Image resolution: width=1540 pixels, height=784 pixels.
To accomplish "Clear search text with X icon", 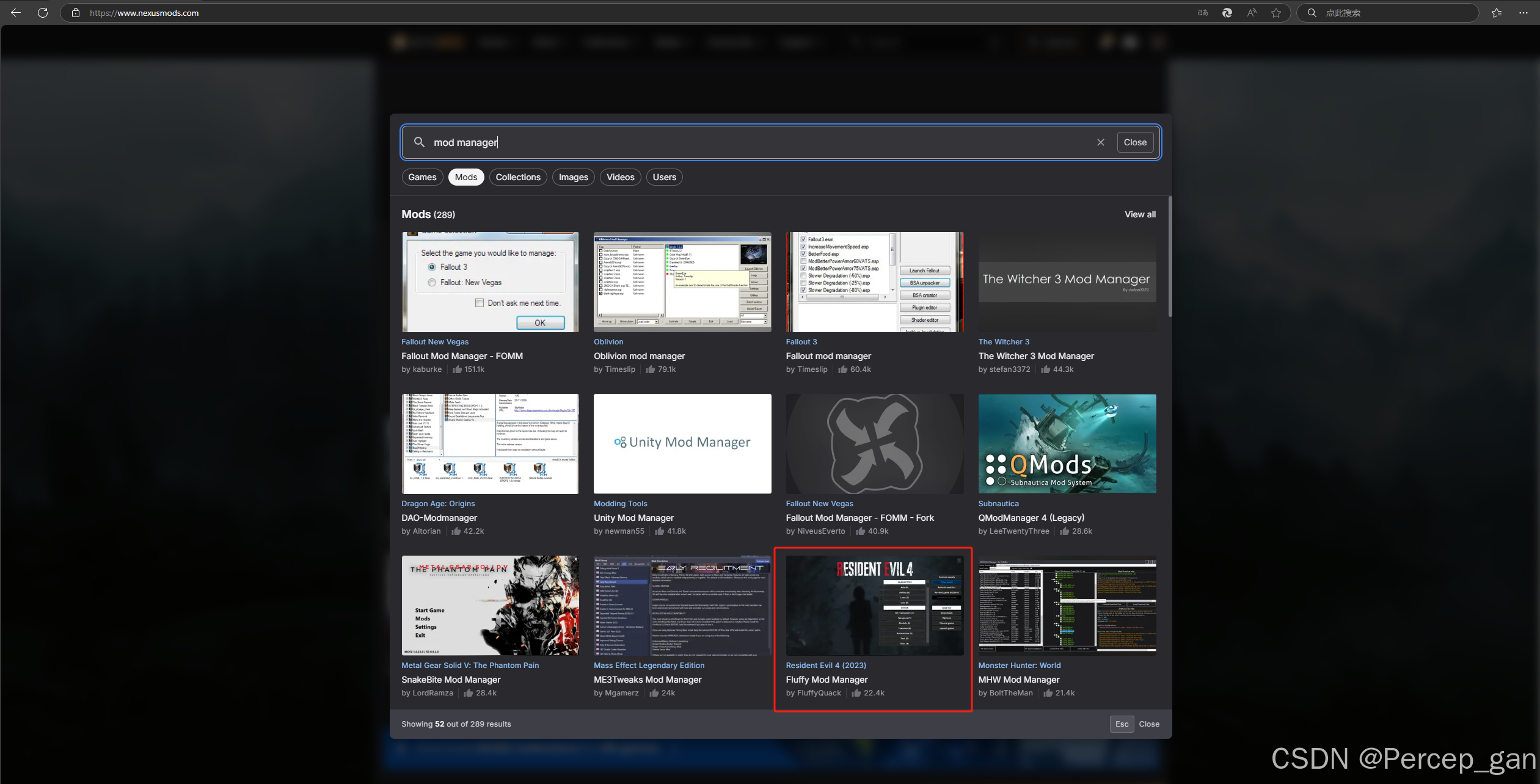I will [x=1101, y=142].
